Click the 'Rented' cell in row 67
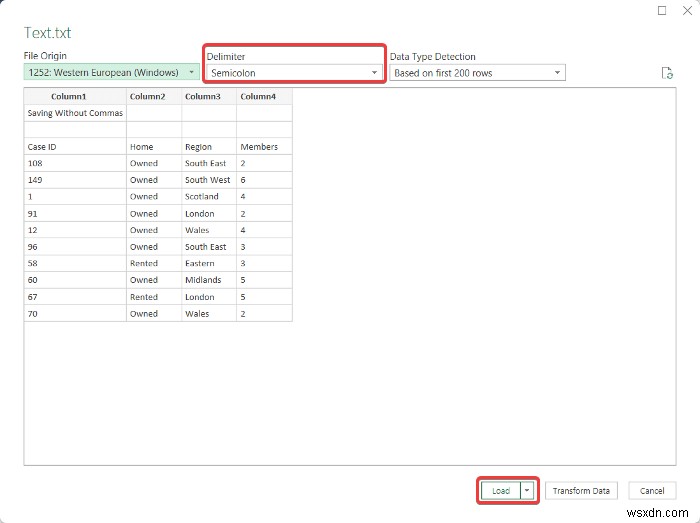700x523 pixels. click(154, 297)
